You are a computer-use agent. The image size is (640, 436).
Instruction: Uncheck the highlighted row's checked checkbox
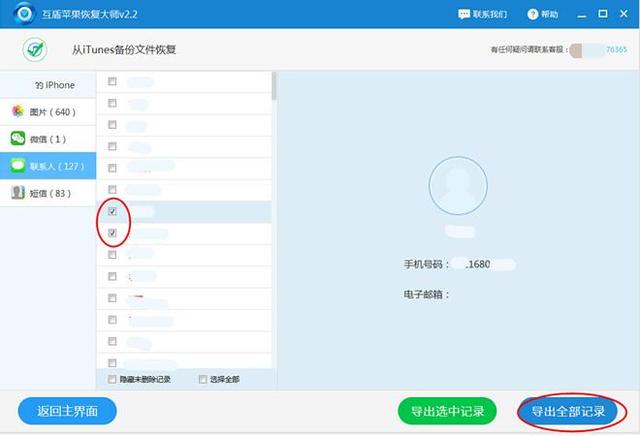[112, 211]
